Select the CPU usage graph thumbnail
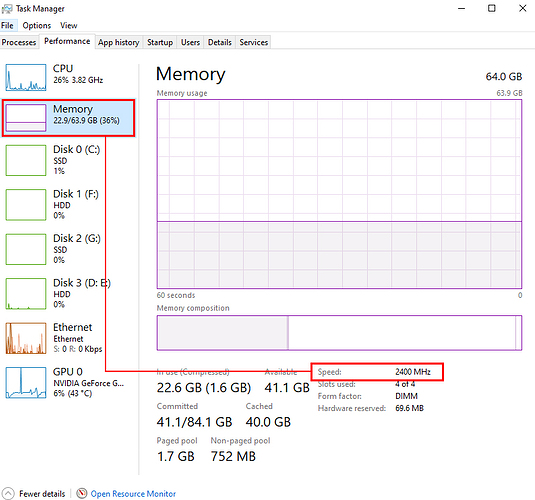535x500 pixels. tap(26, 77)
